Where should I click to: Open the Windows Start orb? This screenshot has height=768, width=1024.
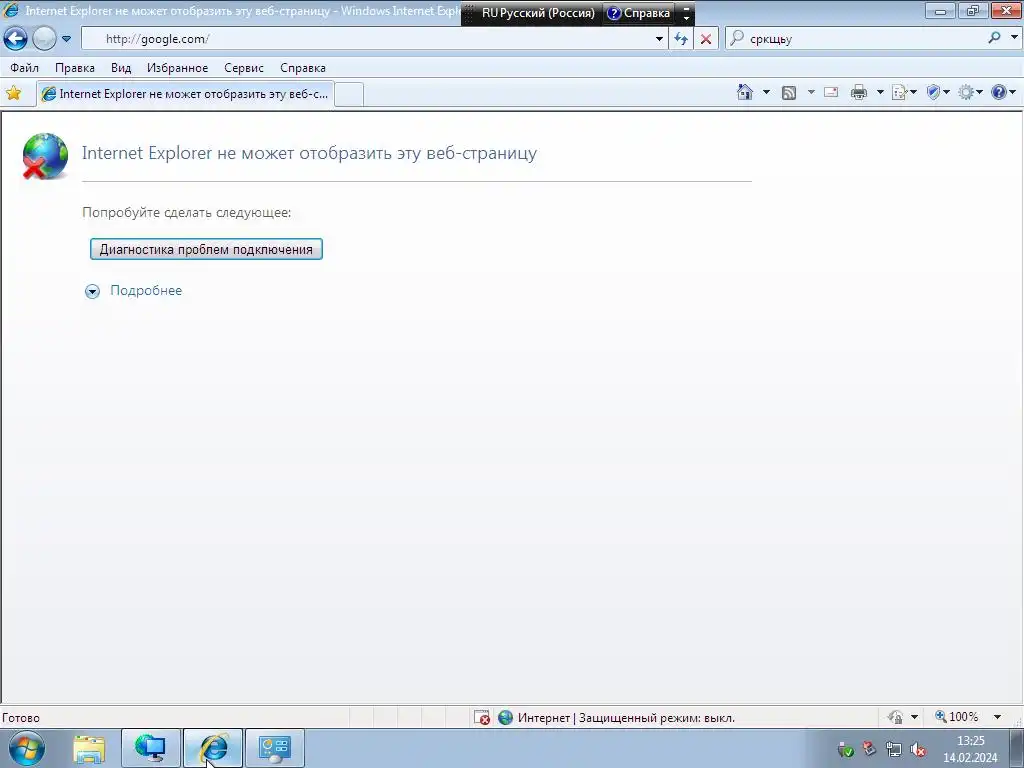27,748
